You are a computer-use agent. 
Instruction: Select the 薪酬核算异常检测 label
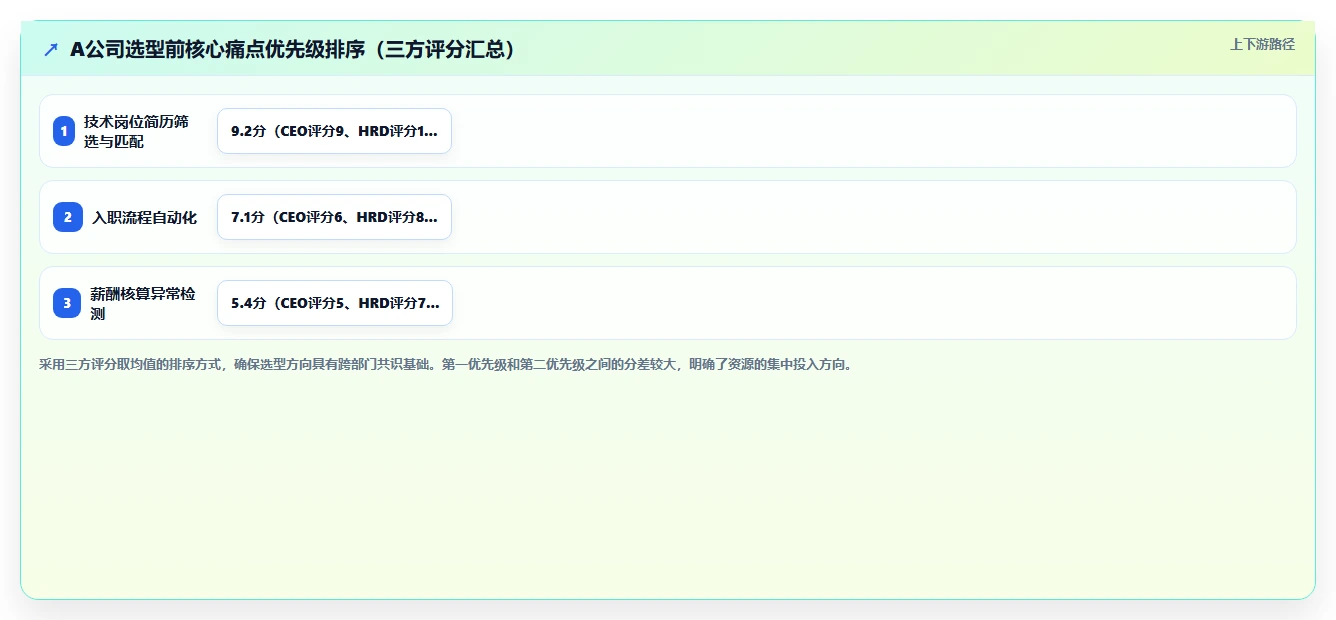pos(143,303)
